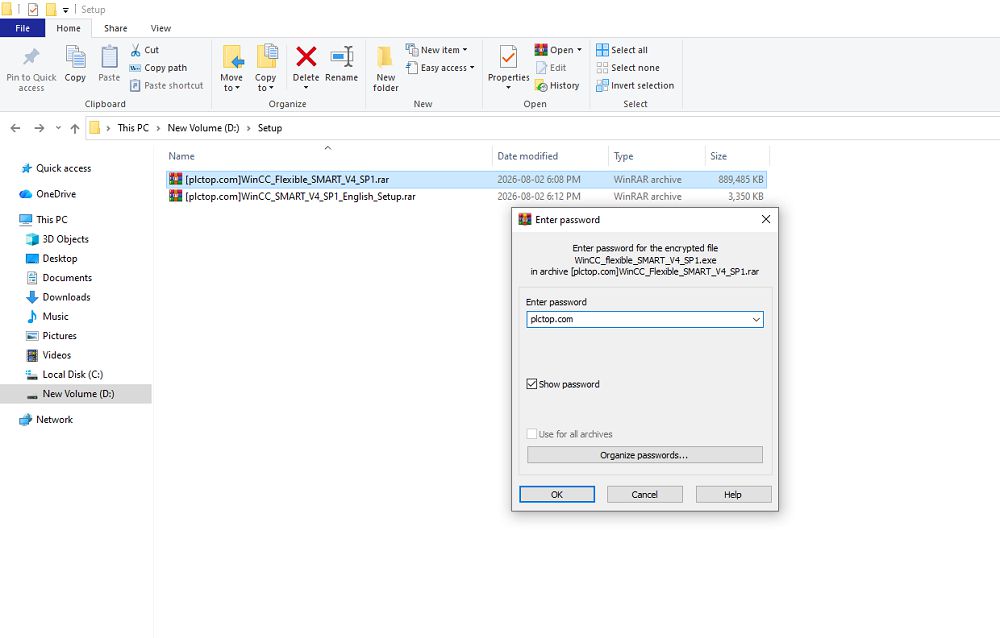This screenshot has height=638, width=1000.
Task: Confirm password with OK button
Action: [557, 494]
